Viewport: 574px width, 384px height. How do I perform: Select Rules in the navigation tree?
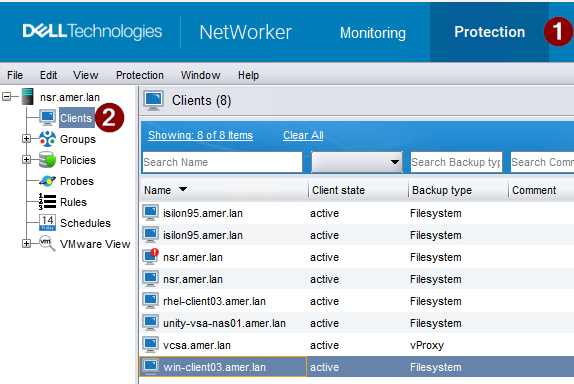[73, 202]
